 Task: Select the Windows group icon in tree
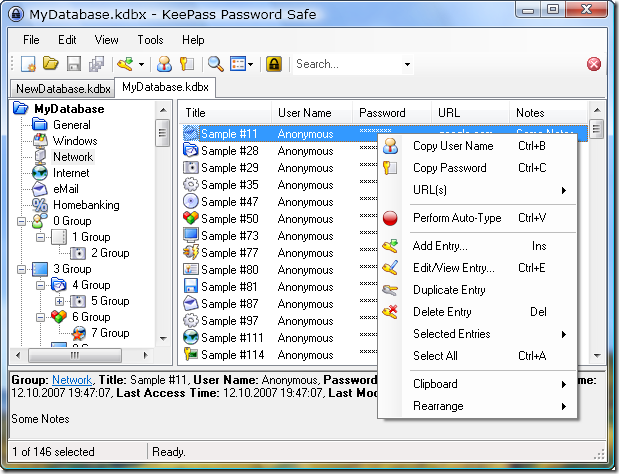(40, 141)
